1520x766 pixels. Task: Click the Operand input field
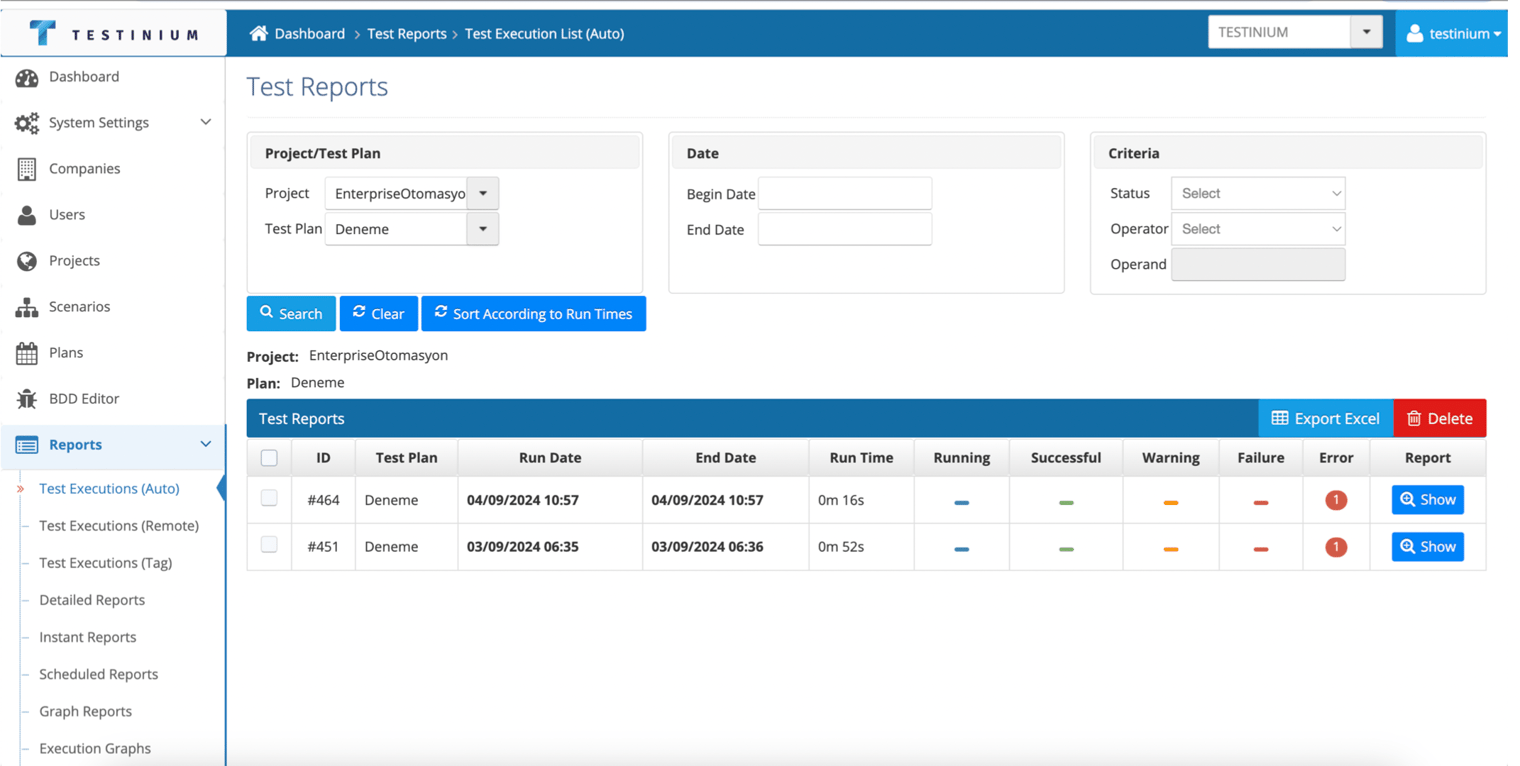1258,265
